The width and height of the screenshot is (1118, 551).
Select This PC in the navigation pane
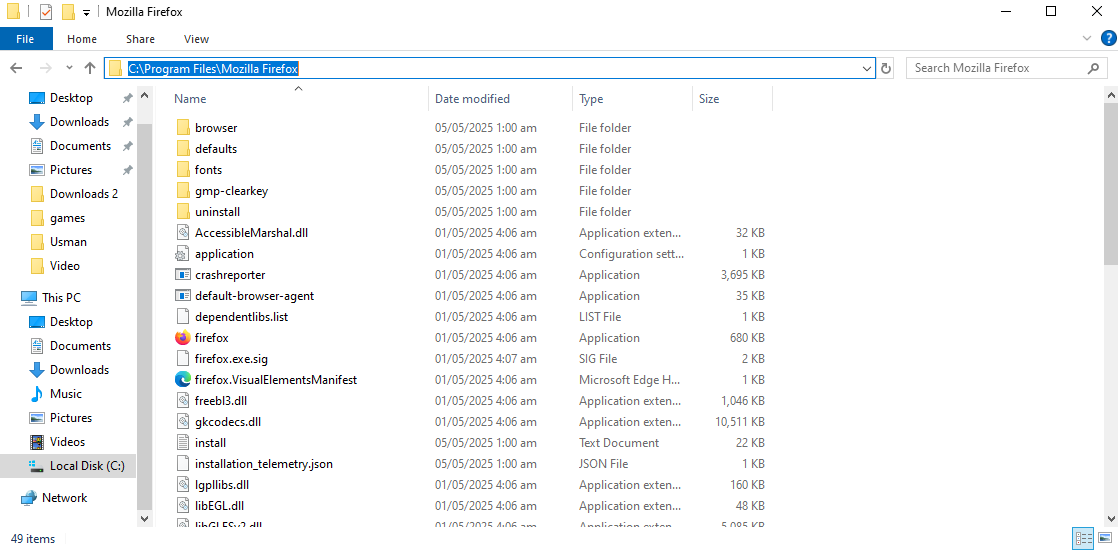tap(61, 298)
